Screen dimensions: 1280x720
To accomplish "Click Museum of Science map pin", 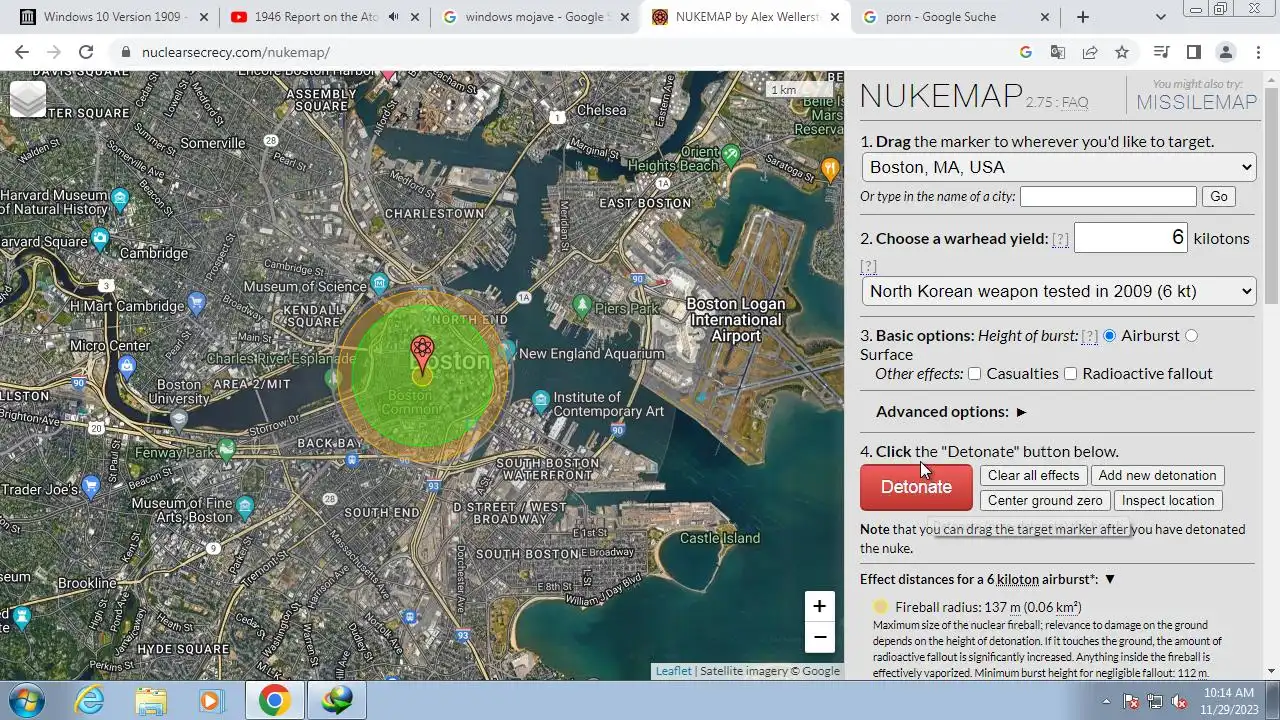I will point(379,283).
